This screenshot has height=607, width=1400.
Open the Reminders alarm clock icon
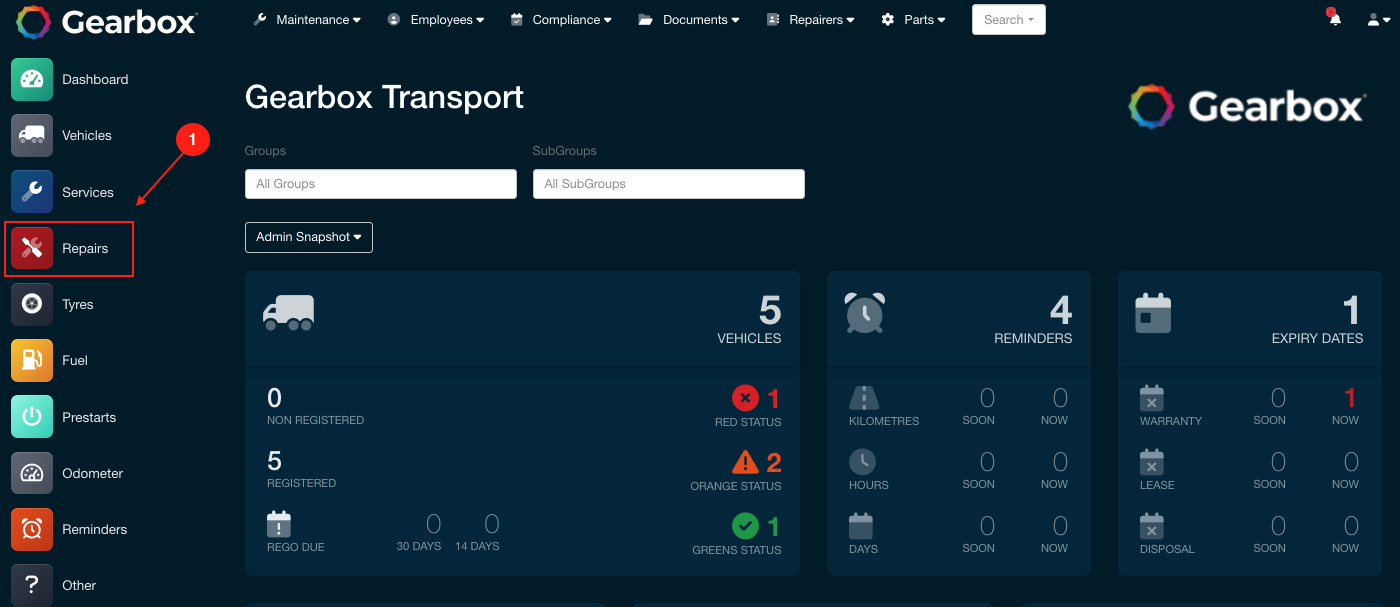tap(32, 529)
